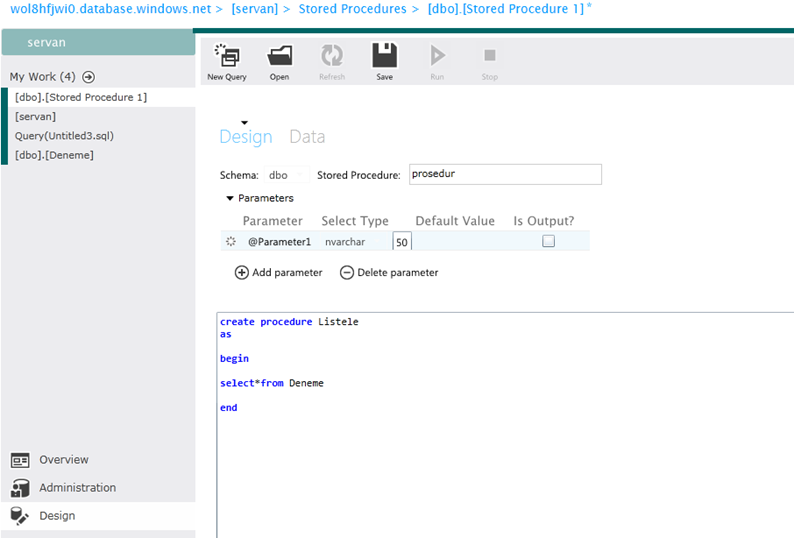Screen dimensions: 794x538
Task: Click the minus icon for Delete parameter
Action: (x=347, y=273)
